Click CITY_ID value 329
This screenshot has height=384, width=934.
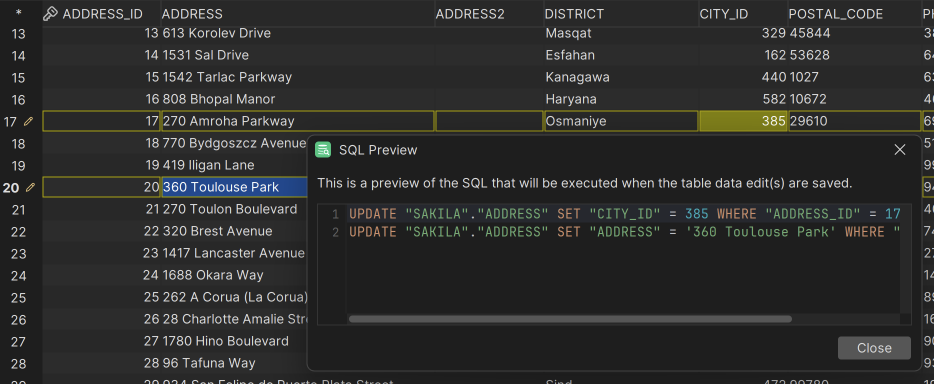point(743,33)
